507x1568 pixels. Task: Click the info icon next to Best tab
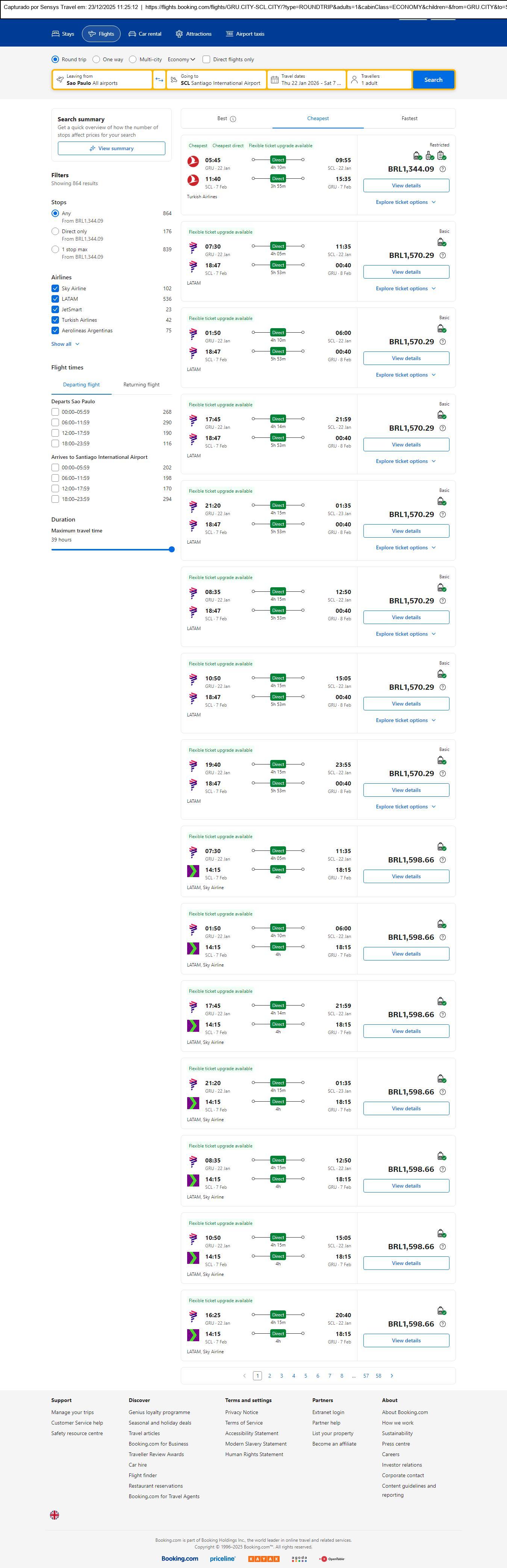pos(233,119)
